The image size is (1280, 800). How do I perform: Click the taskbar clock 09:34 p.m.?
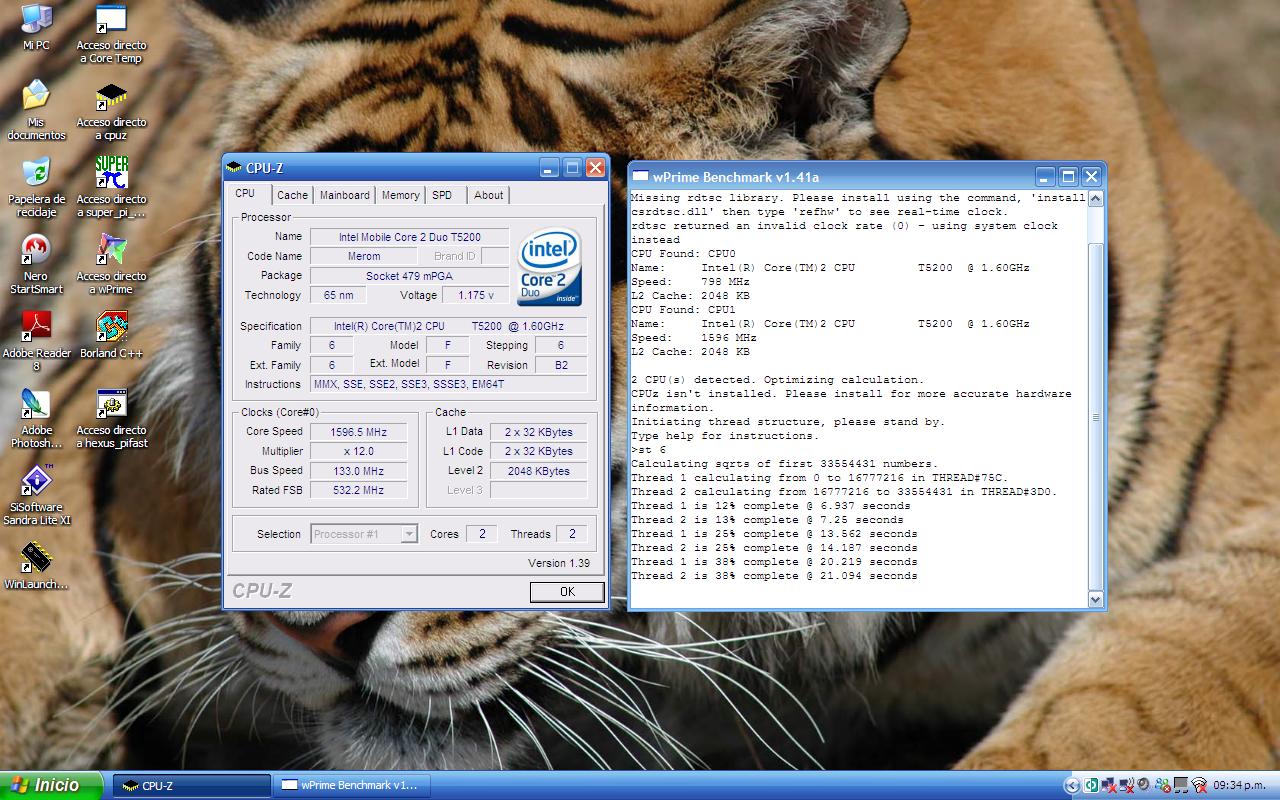coord(1239,785)
